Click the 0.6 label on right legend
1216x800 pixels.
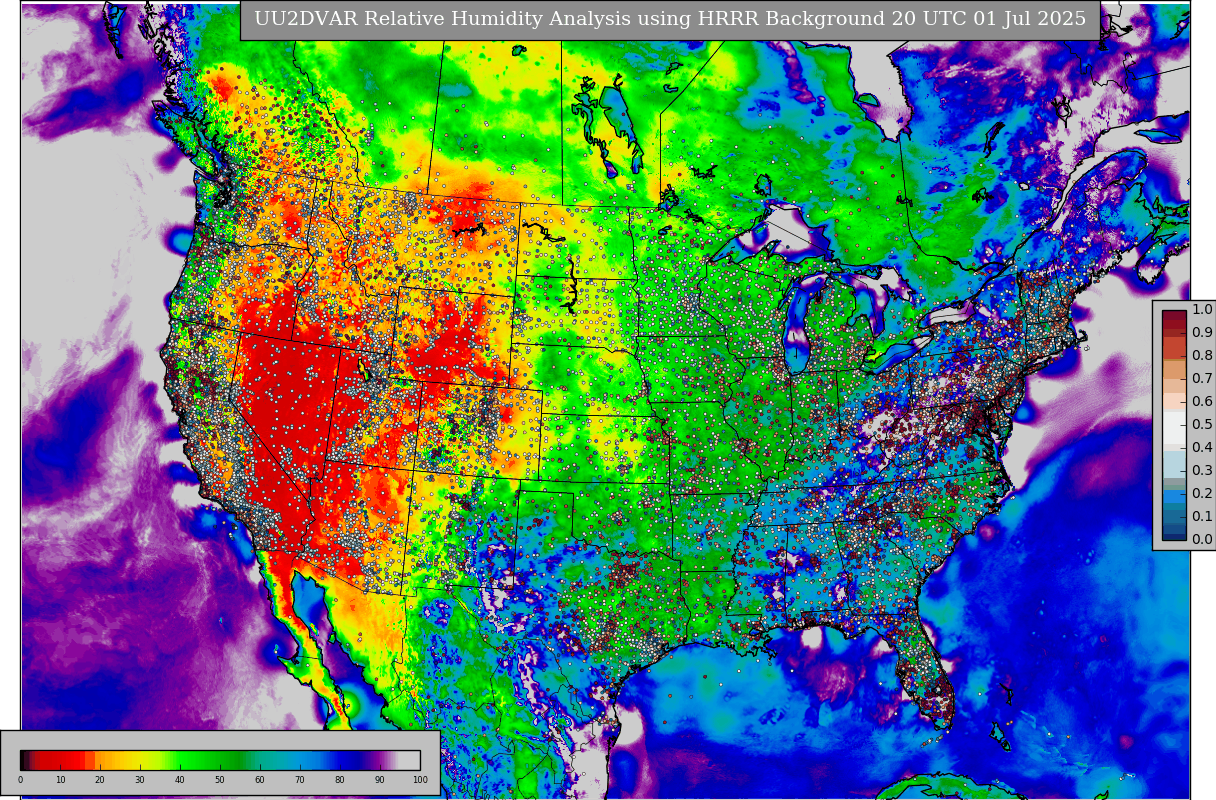click(1202, 402)
